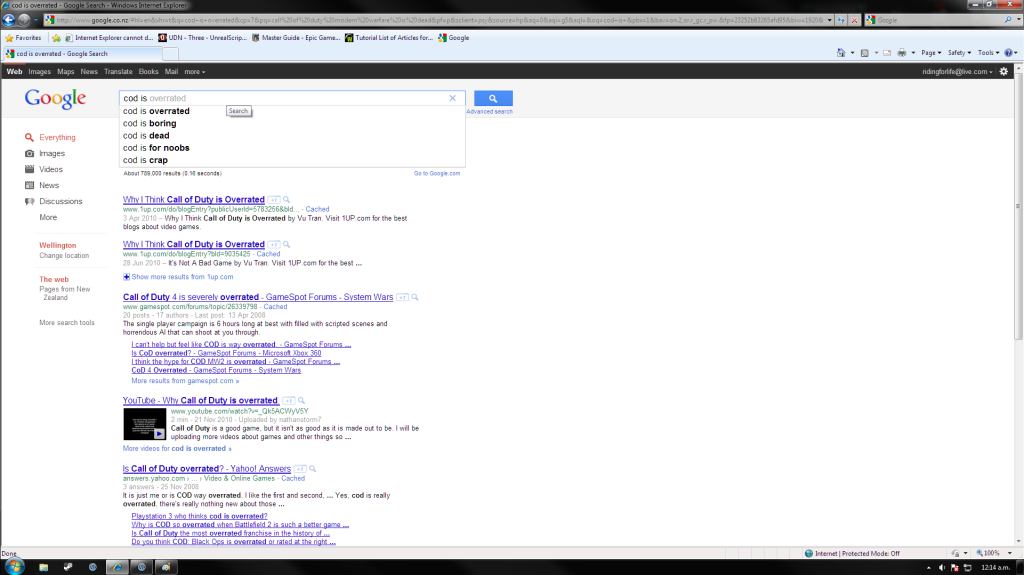Expand the ridingforlife@live.com account dropdown
The width and height of the screenshot is (1024, 575).
(957, 72)
